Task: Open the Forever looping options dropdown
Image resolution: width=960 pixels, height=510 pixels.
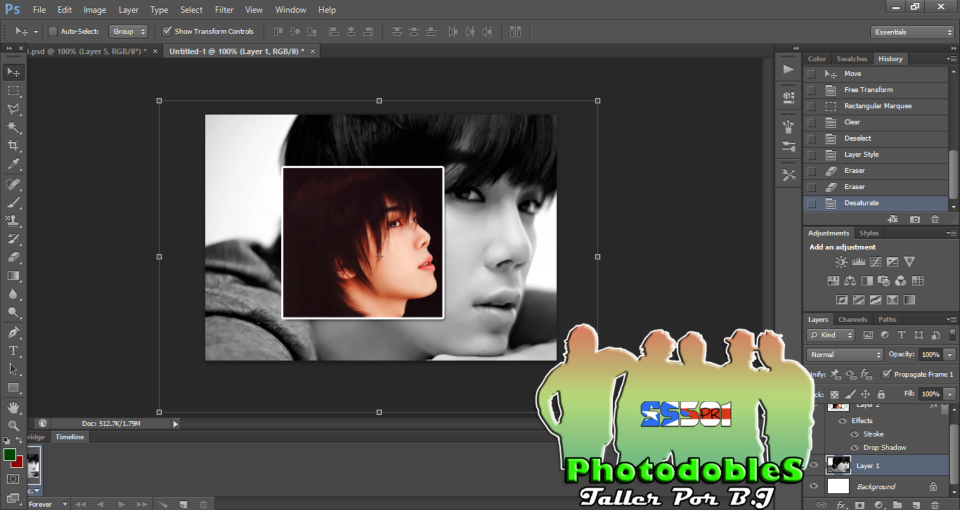Action: (48, 504)
